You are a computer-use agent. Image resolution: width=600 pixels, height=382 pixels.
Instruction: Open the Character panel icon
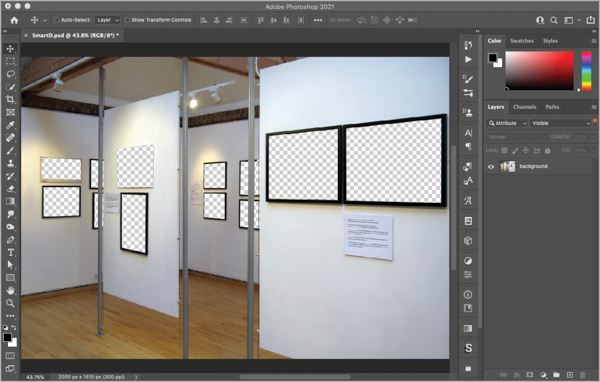(x=468, y=133)
